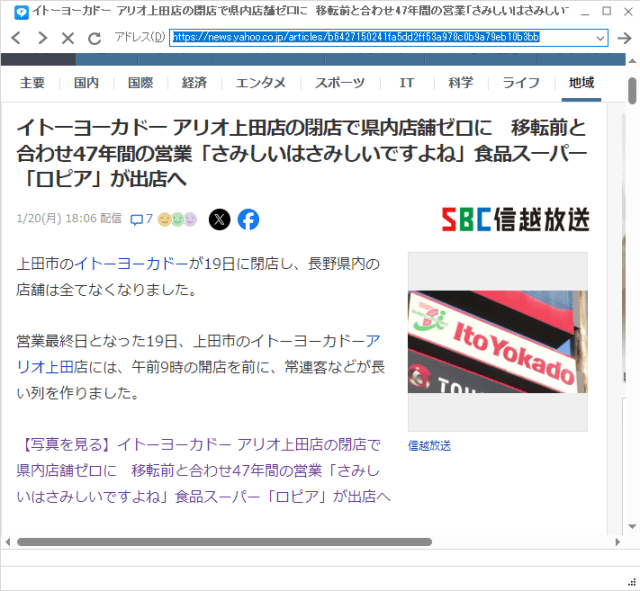
Task: Switch to the 国内 tab
Action: point(86,83)
